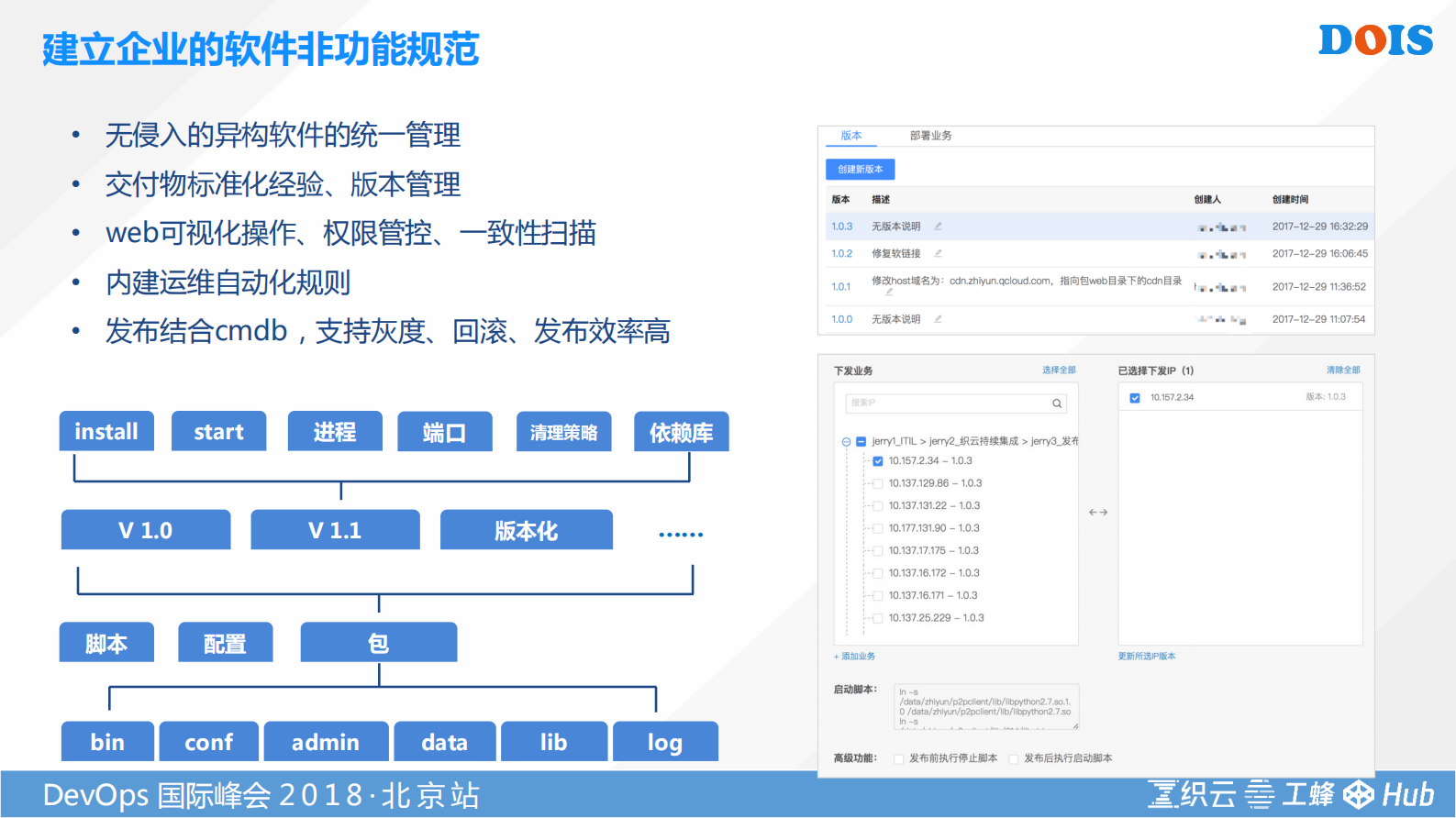Screen dimensions: 1456x818
Task: Check the 10.137.25.229 - 1.0.3 box
Action: [878, 618]
